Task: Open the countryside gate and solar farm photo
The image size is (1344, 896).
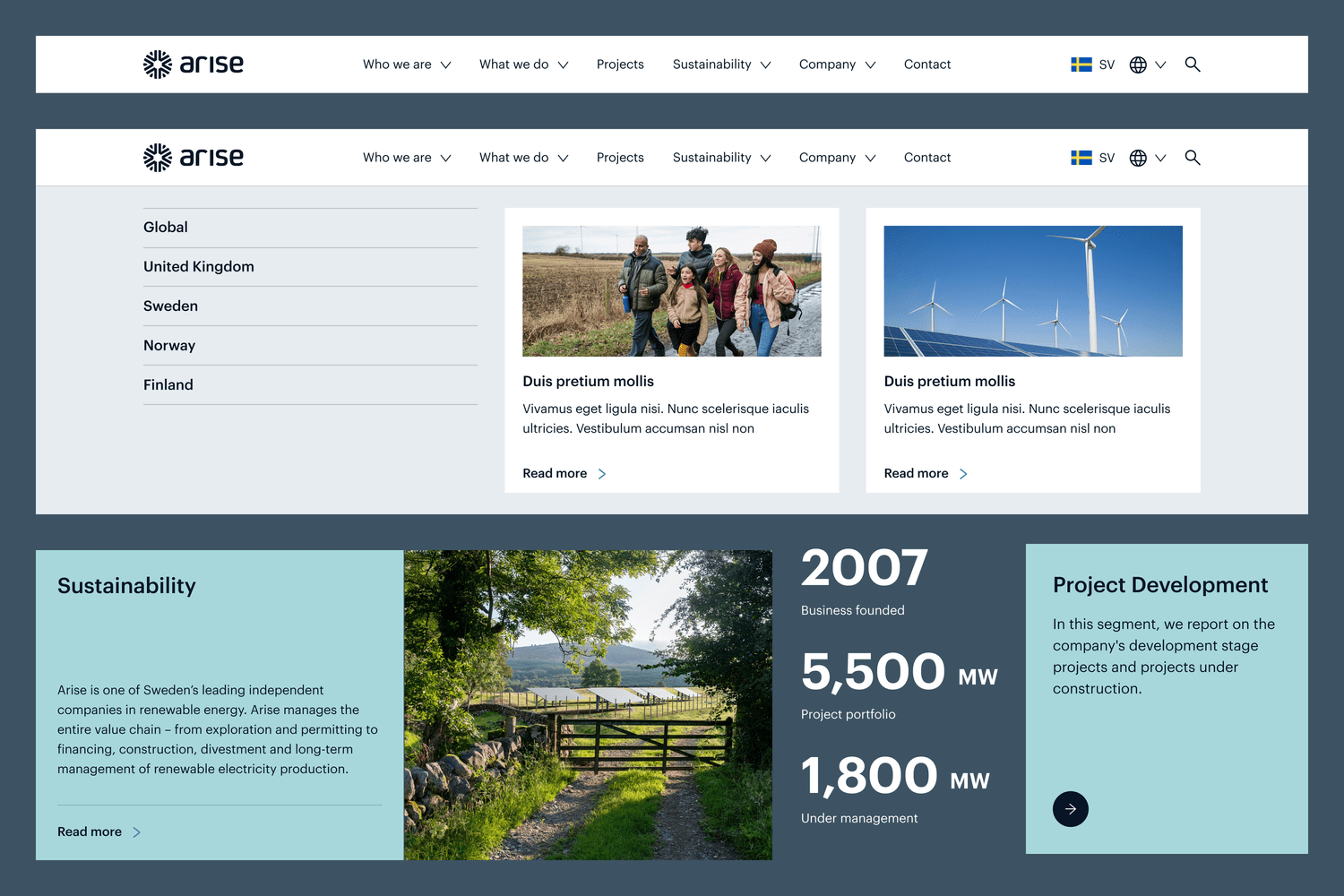Action: [588, 705]
